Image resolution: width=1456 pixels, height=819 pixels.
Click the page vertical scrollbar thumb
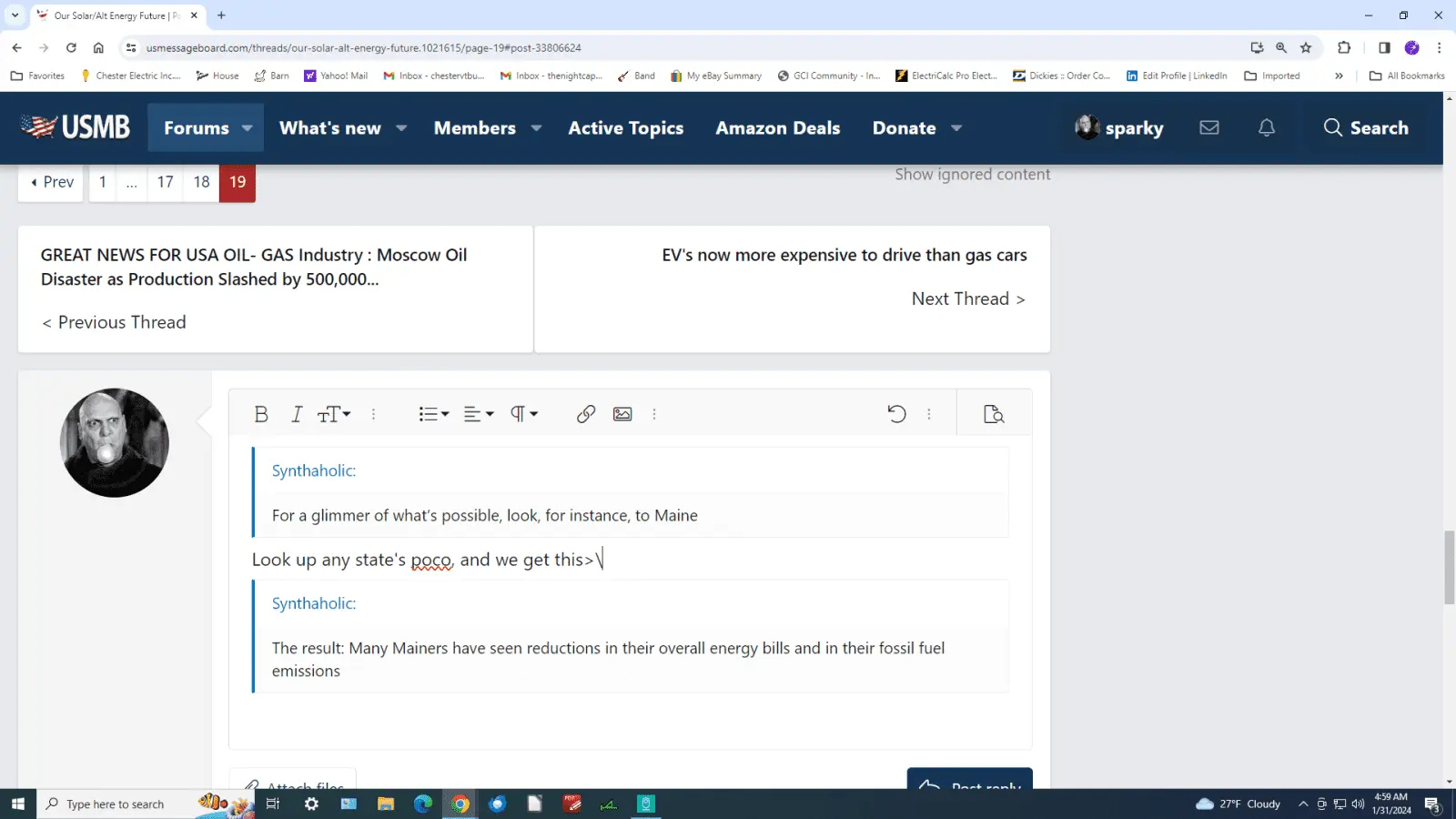pyautogui.click(x=1449, y=567)
